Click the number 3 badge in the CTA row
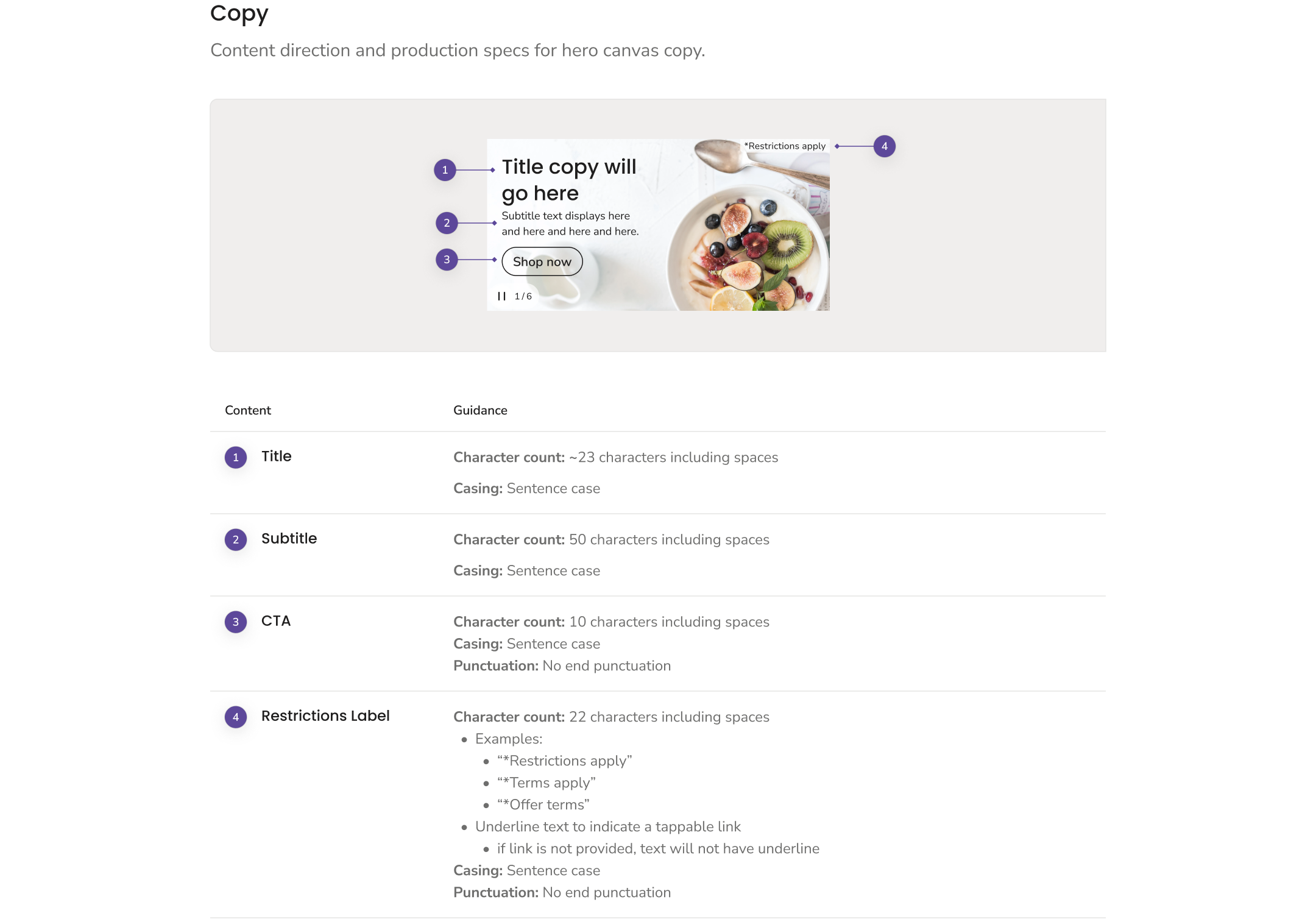Screen dimensions: 1316x919 point(236,622)
